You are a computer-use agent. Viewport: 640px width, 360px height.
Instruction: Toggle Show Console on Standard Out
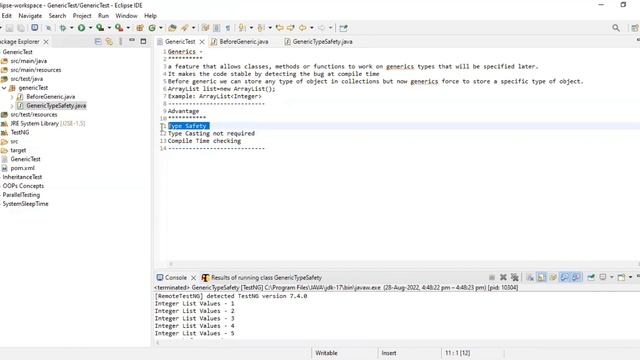[x=564, y=277]
